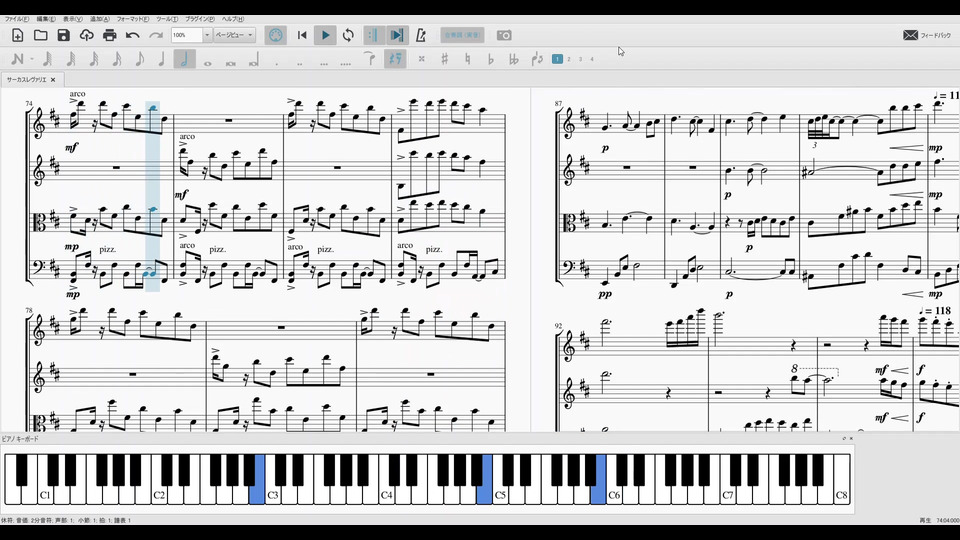Toggle the rest button
The image size is (960, 540).
(x=395, y=59)
